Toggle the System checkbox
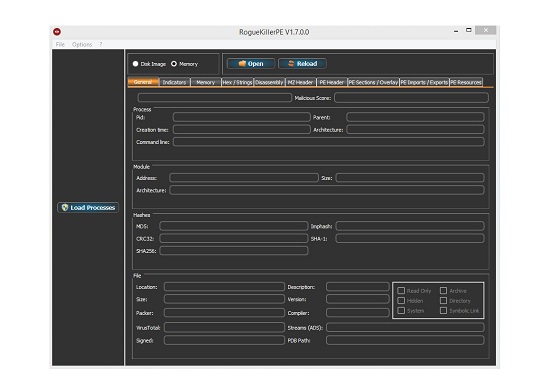The height and width of the screenshot is (386, 550). click(x=401, y=311)
